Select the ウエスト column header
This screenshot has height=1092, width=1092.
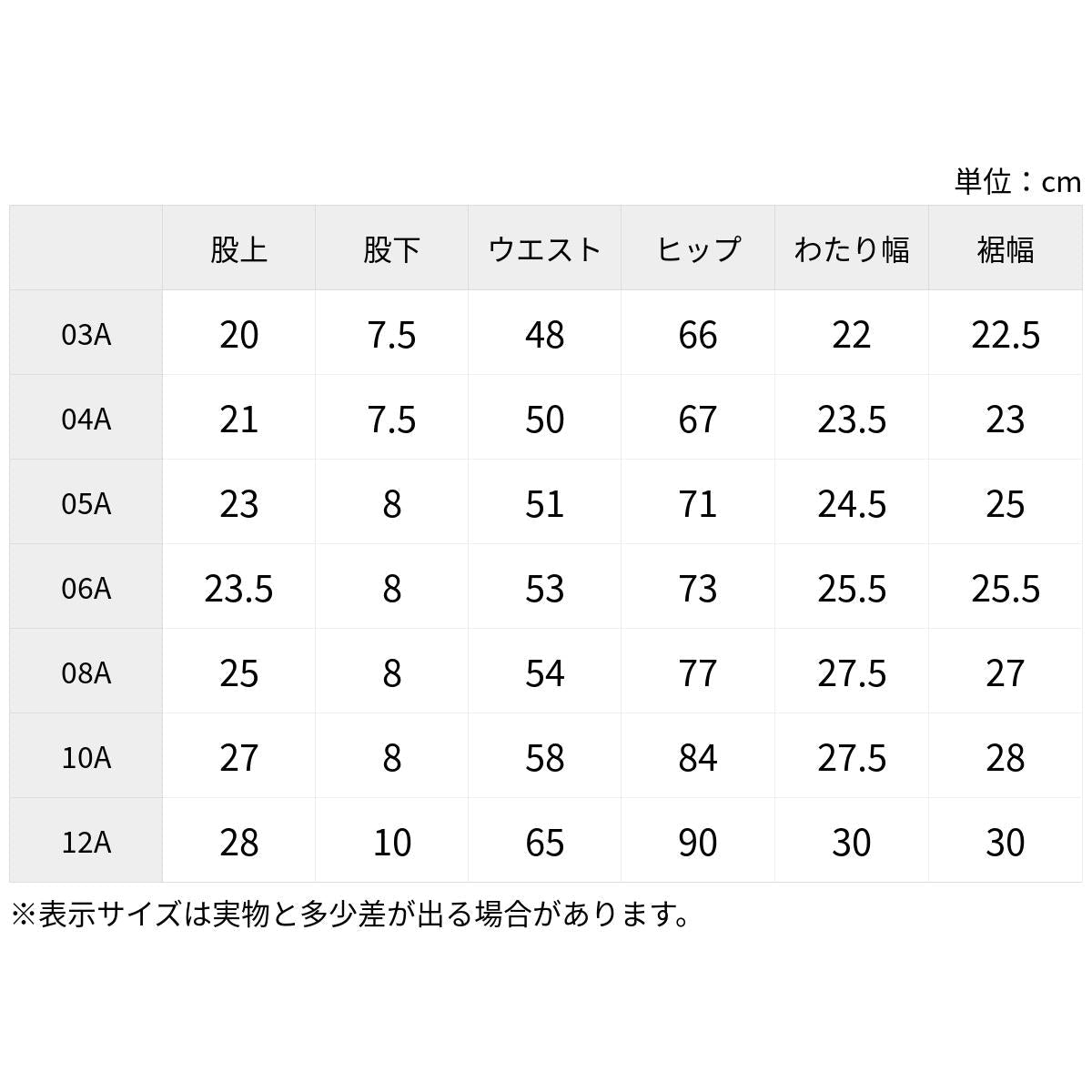(x=544, y=248)
